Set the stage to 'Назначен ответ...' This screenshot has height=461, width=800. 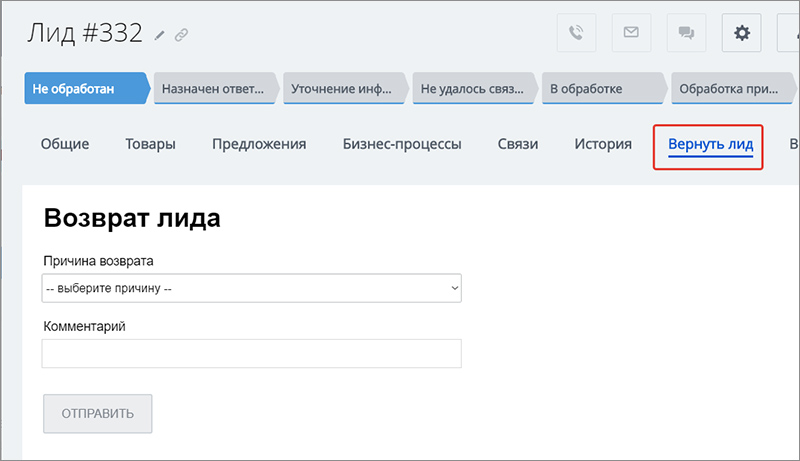pos(213,89)
